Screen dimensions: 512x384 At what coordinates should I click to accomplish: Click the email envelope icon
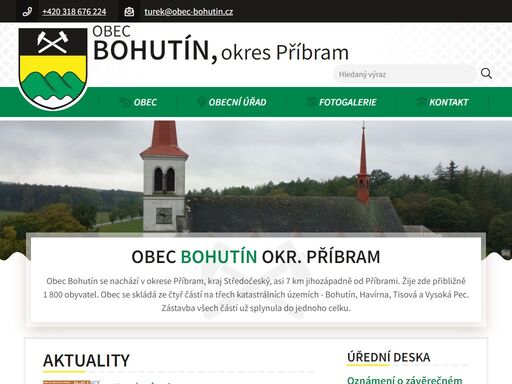tap(129, 12)
